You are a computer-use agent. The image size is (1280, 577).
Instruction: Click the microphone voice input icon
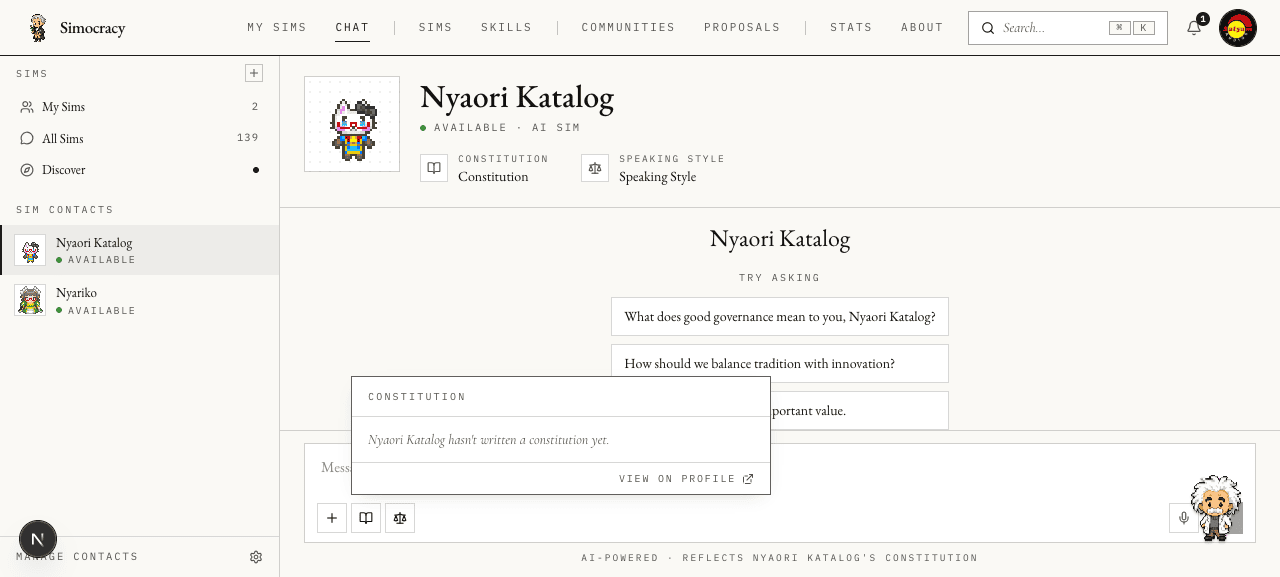click(x=1184, y=518)
